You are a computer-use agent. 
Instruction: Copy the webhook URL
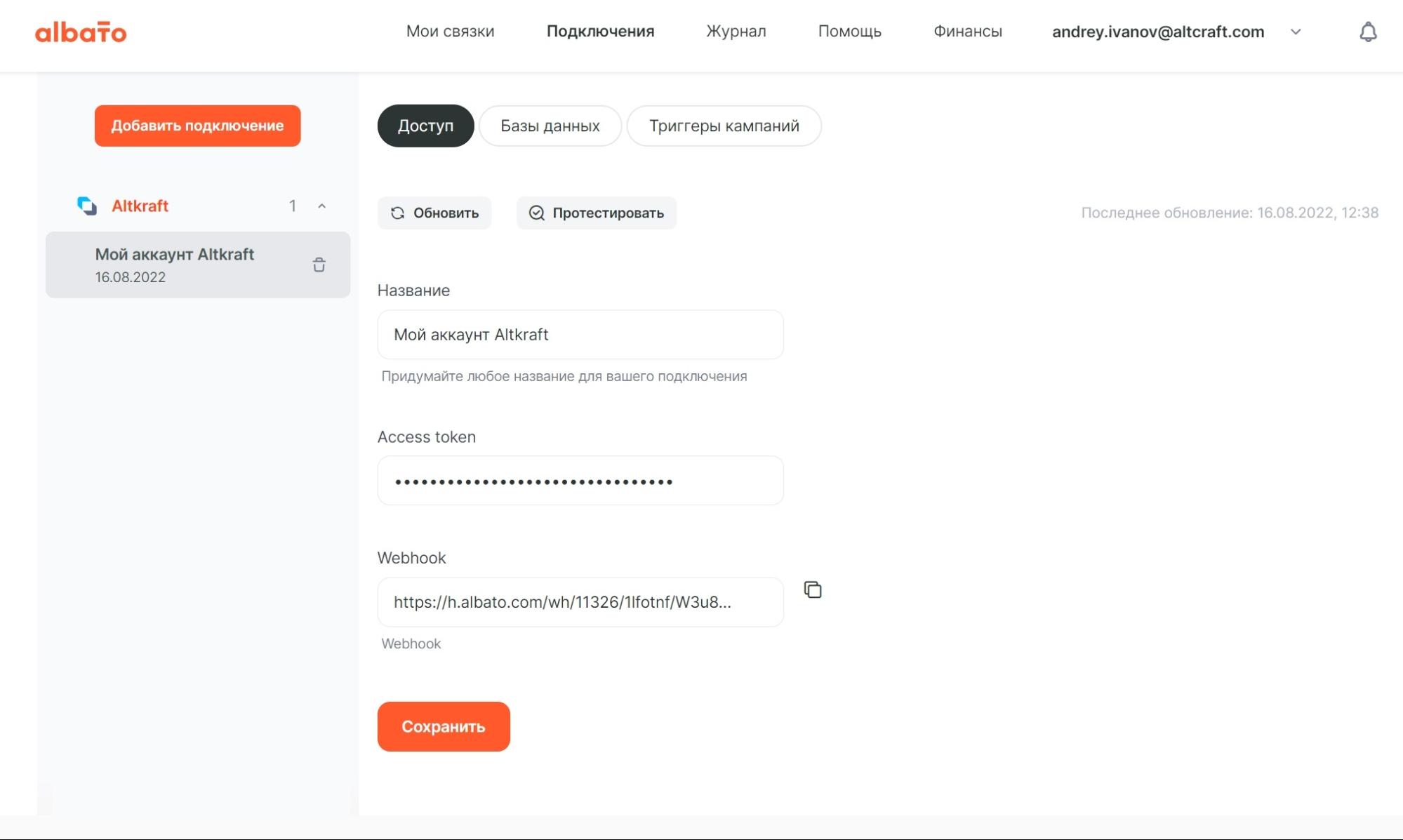[x=813, y=589]
